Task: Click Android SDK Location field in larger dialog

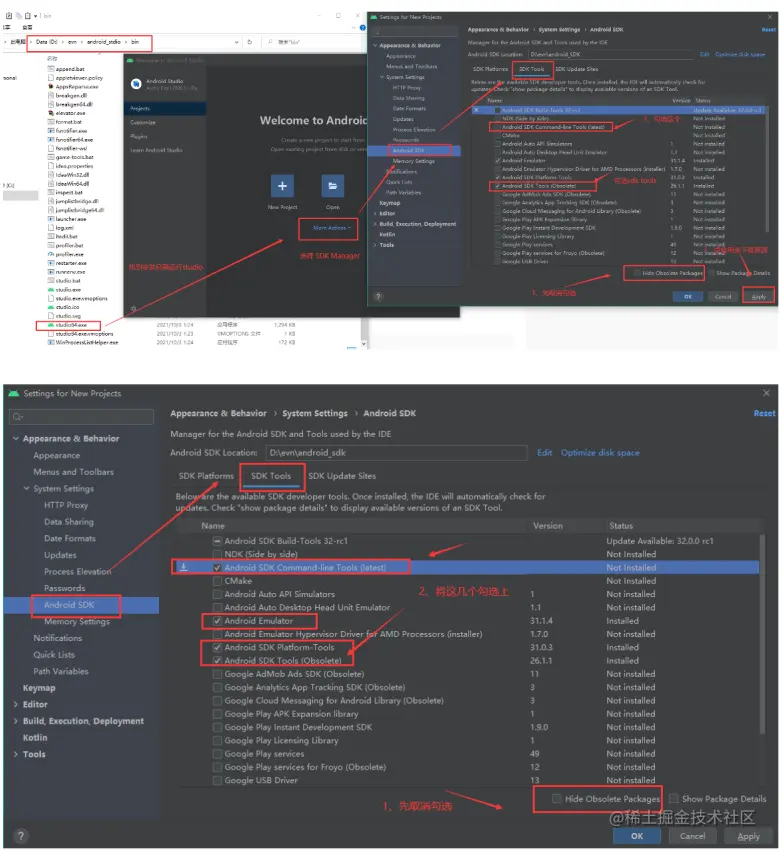Action: 396,453
